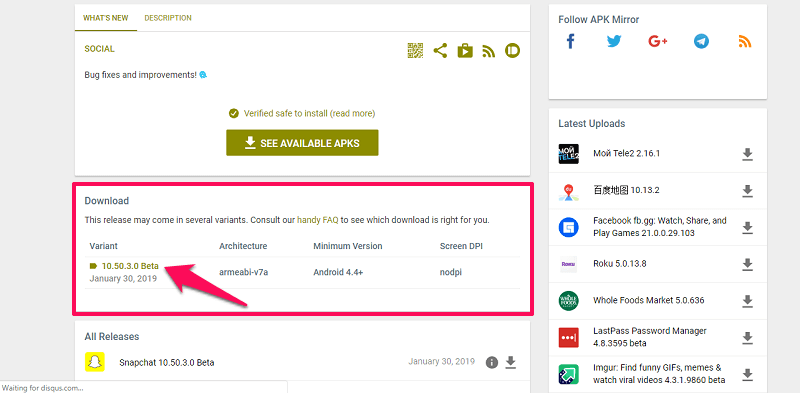Viewport: 800px width, 393px height.
Task: Click the January 30, 2019 variant date
Action: click(123, 279)
